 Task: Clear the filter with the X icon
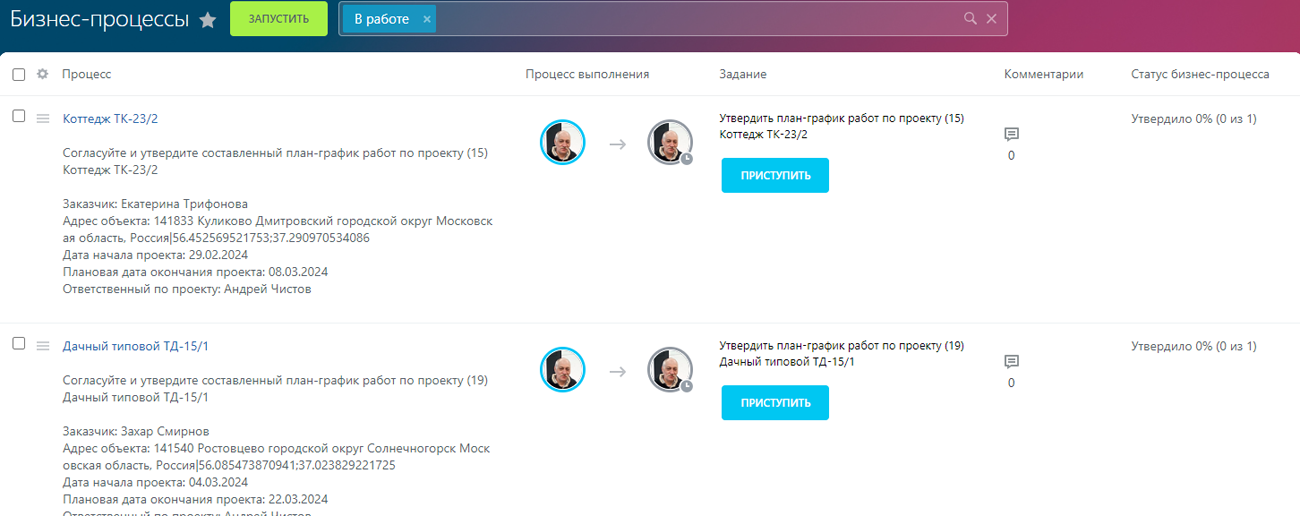click(x=991, y=19)
